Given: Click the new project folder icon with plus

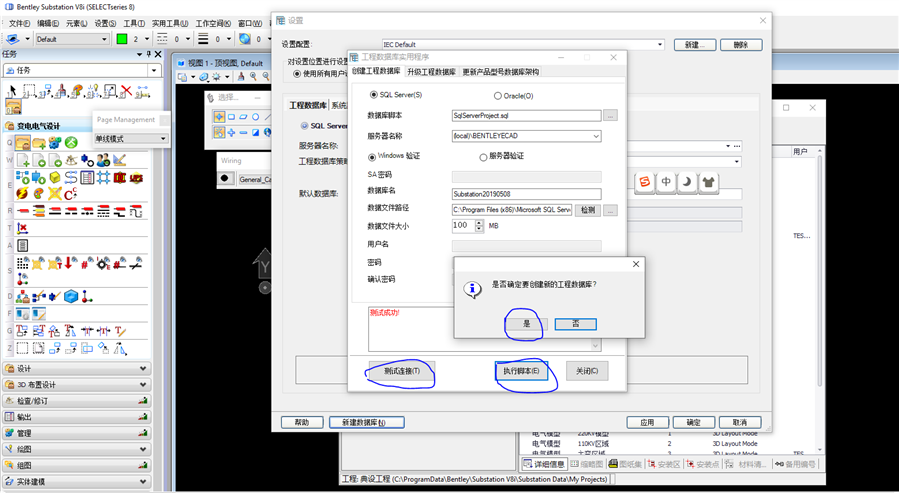Looking at the screenshot, I should pos(39,142).
